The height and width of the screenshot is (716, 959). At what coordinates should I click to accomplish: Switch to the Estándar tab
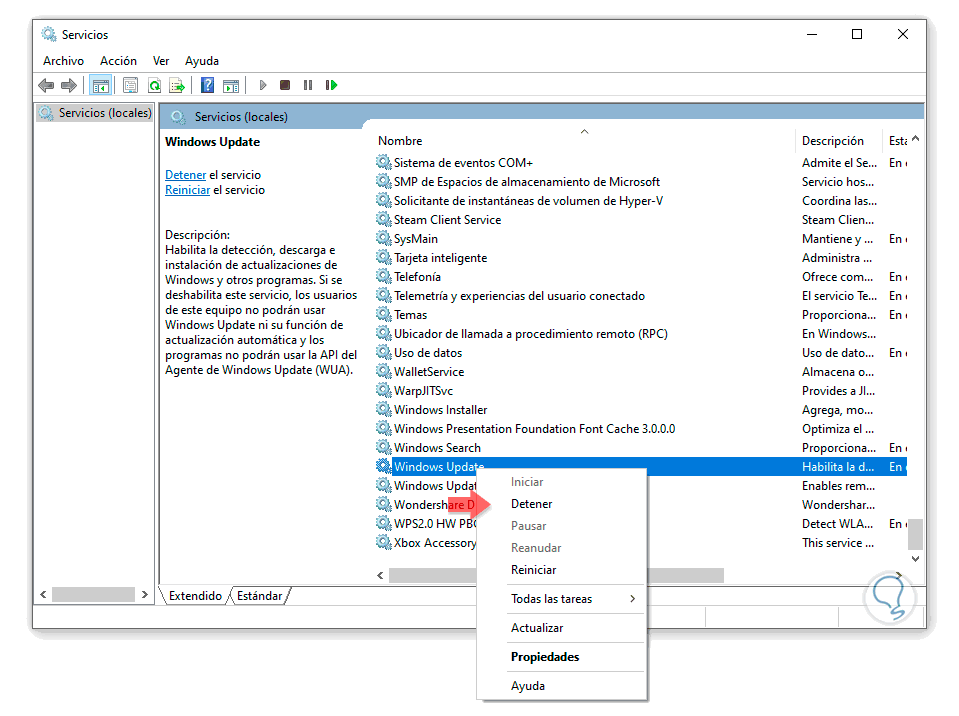pos(259,596)
